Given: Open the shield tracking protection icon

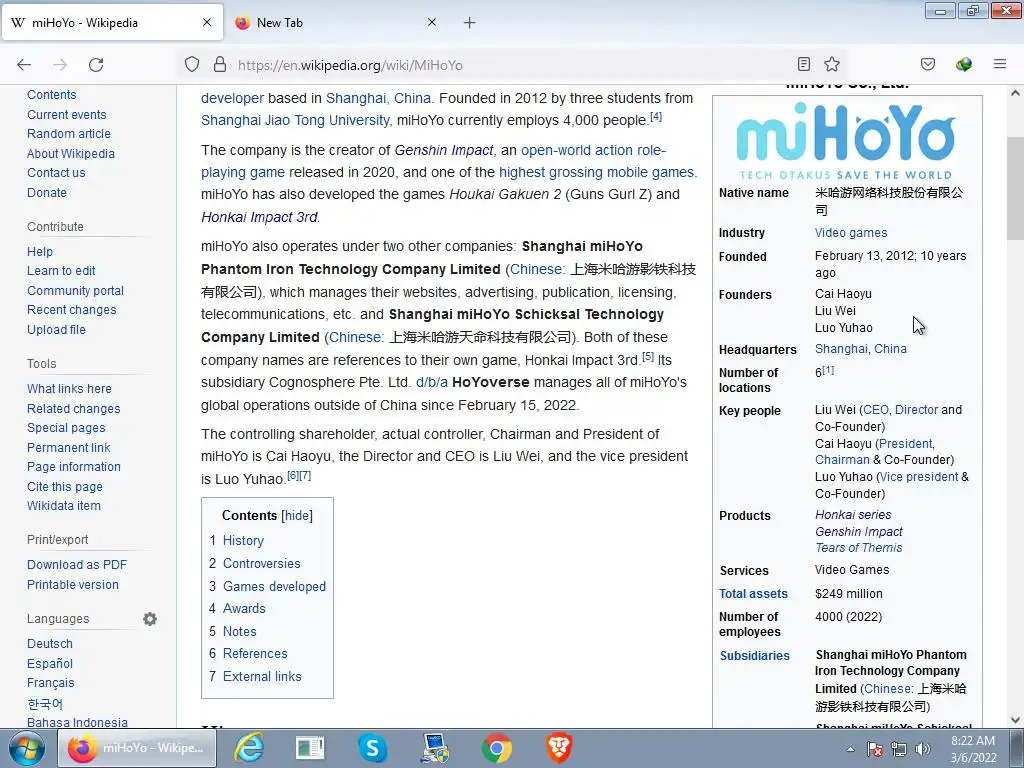Looking at the screenshot, I should click(x=191, y=65).
